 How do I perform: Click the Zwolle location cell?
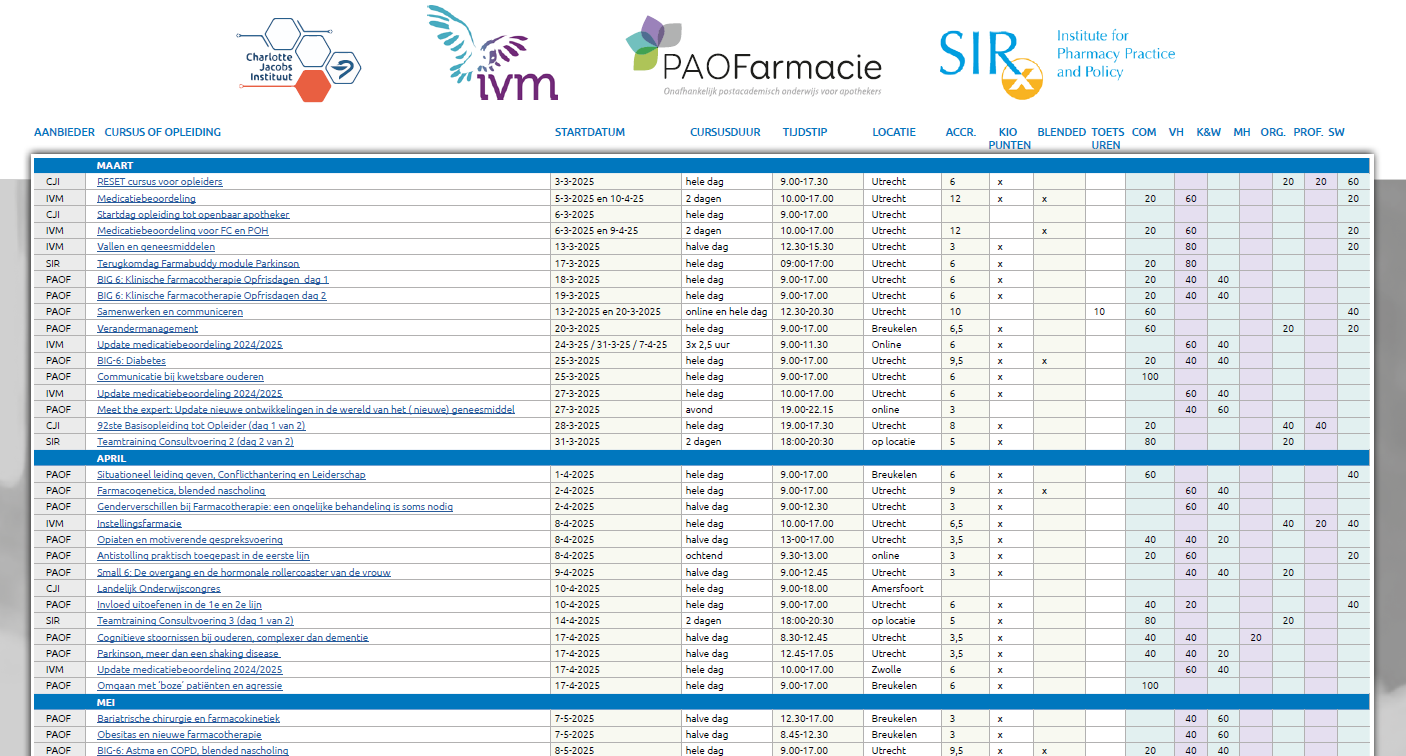[902, 670]
